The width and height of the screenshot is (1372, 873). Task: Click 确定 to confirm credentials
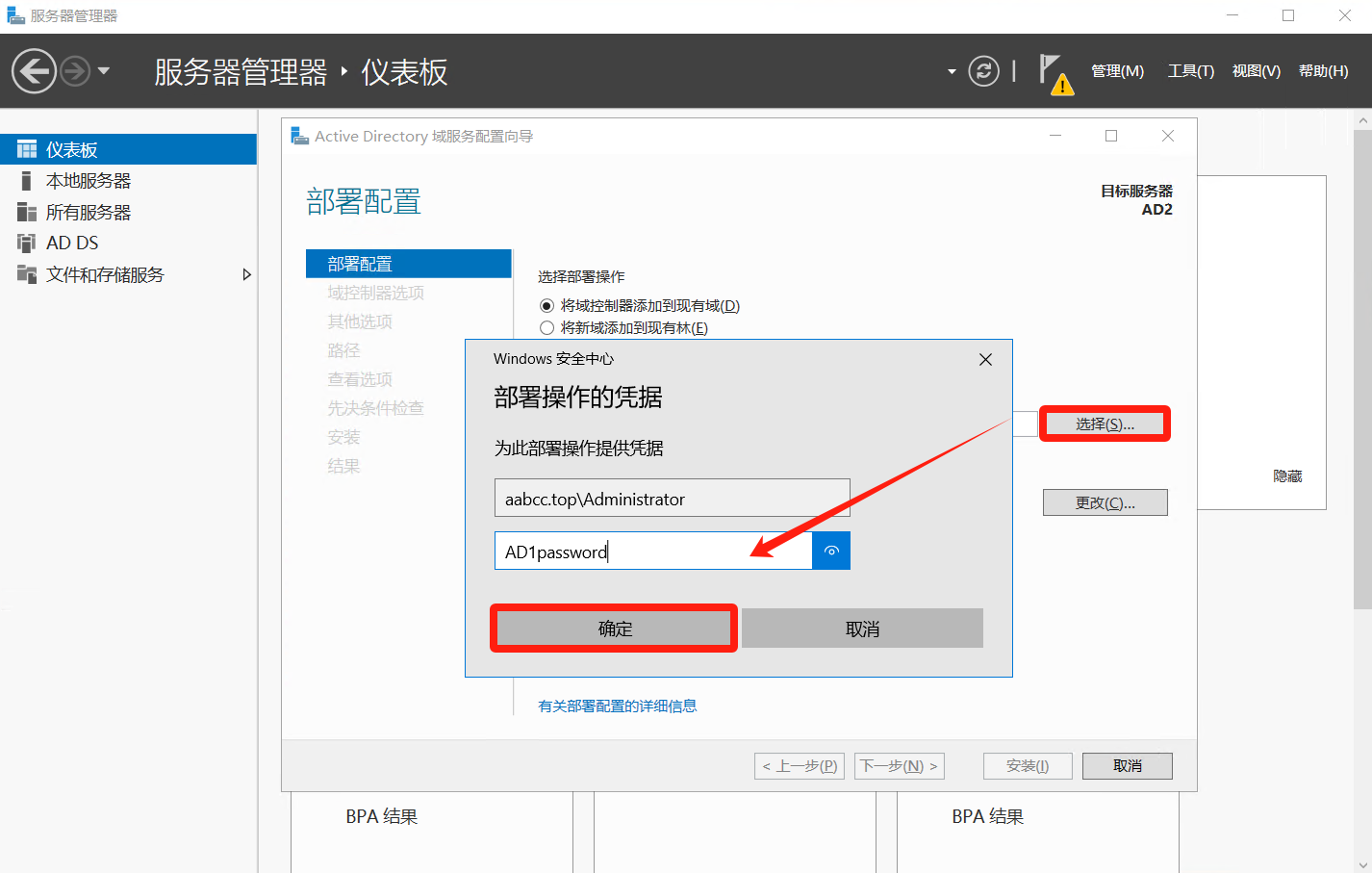coord(614,629)
